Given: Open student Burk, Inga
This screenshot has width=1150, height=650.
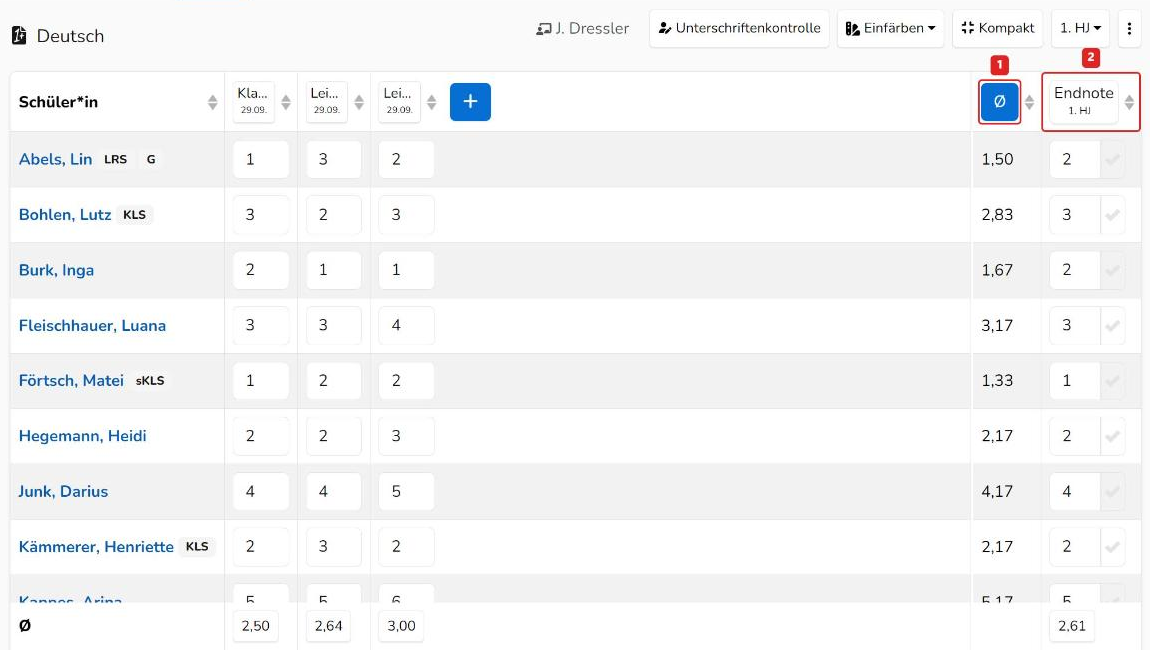Looking at the screenshot, I should 56,270.
